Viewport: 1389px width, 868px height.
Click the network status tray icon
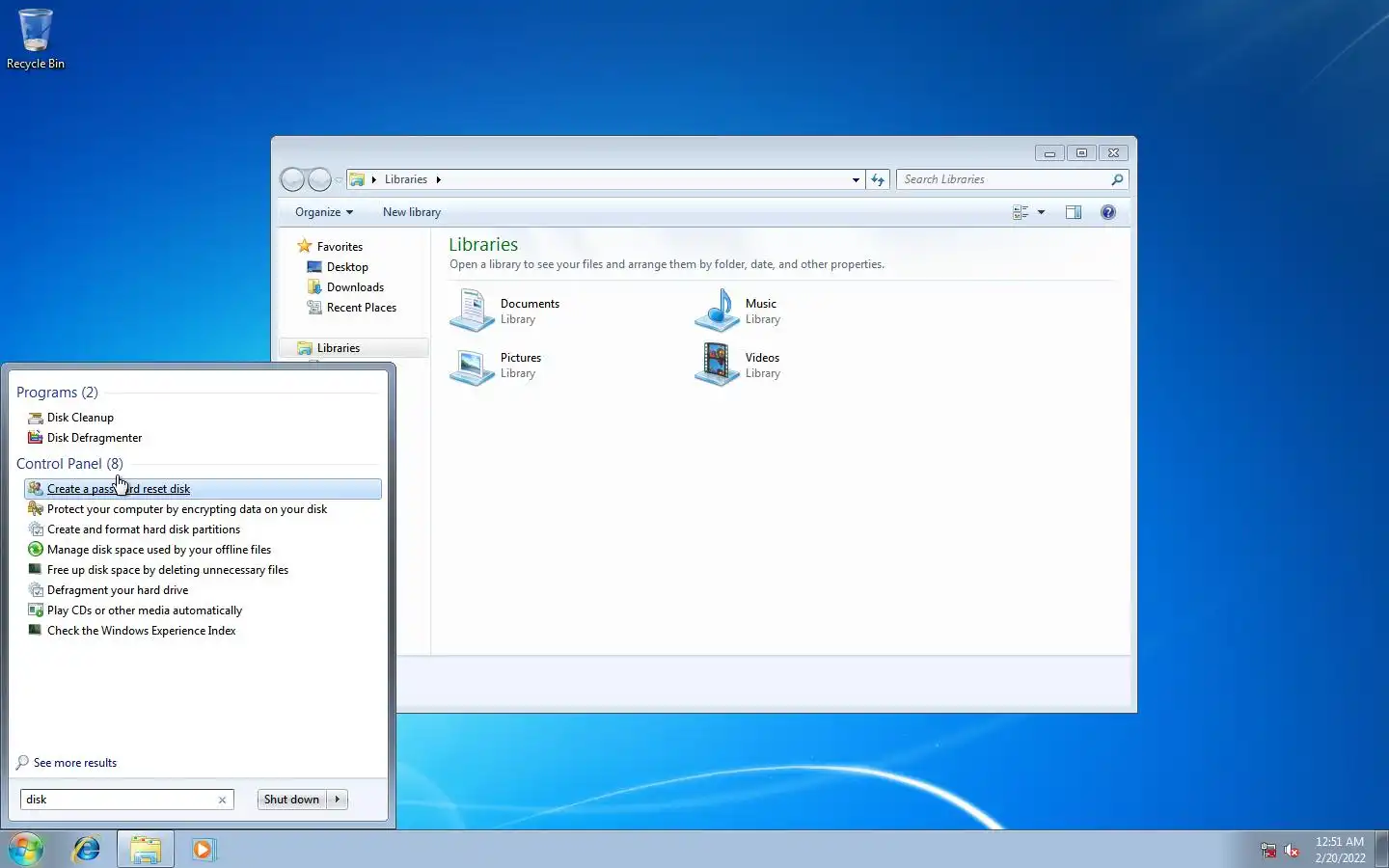point(1268,851)
